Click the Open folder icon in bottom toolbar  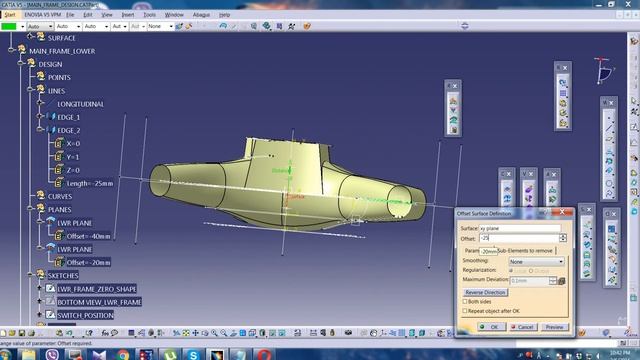tap(12, 333)
